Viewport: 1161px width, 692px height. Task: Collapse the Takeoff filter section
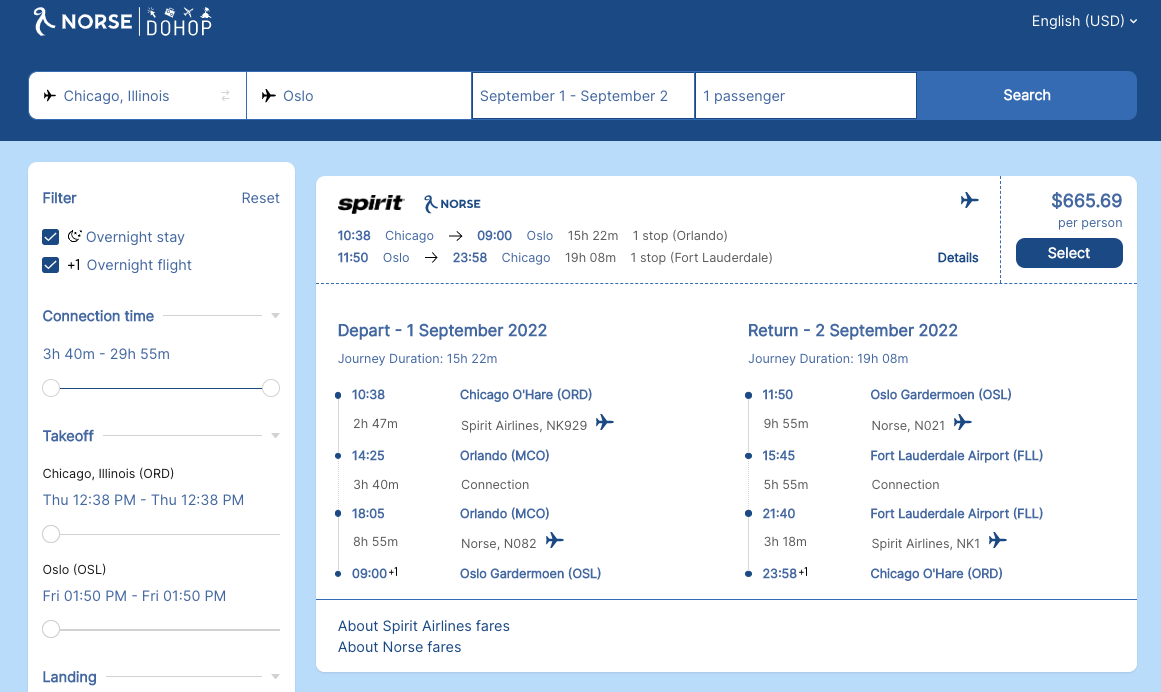[x=275, y=436]
